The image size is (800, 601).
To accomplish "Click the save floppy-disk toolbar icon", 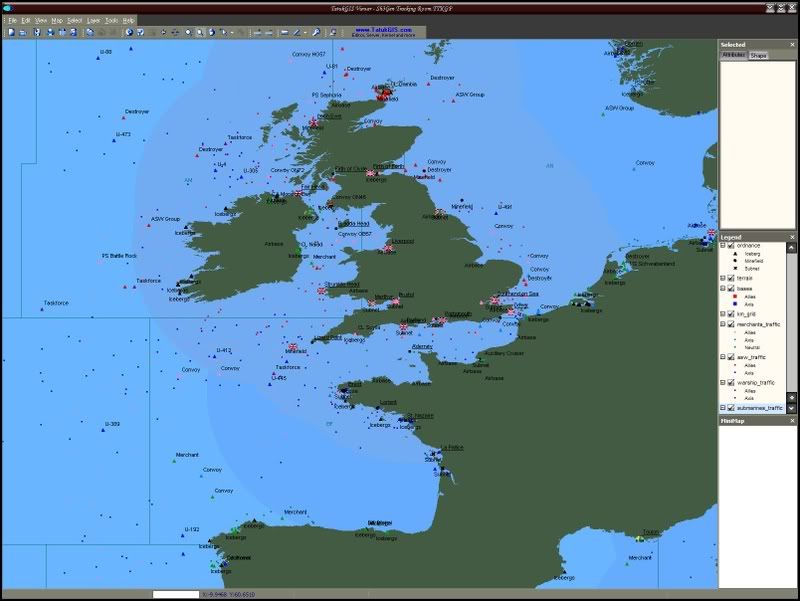I will pos(36,32).
